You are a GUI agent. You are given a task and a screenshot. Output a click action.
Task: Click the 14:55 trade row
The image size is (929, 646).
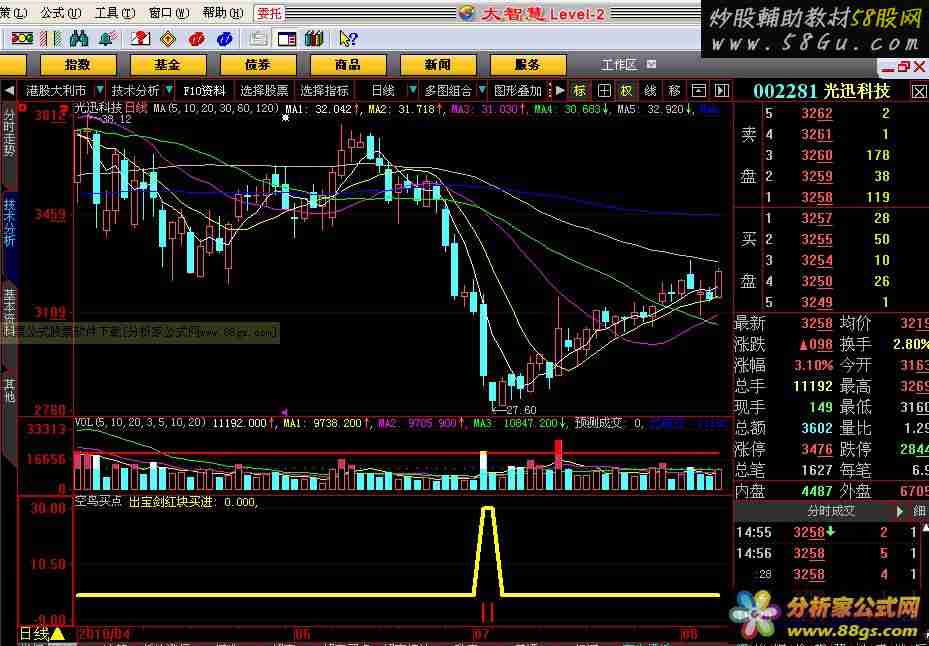pyautogui.click(x=831, y=532)
